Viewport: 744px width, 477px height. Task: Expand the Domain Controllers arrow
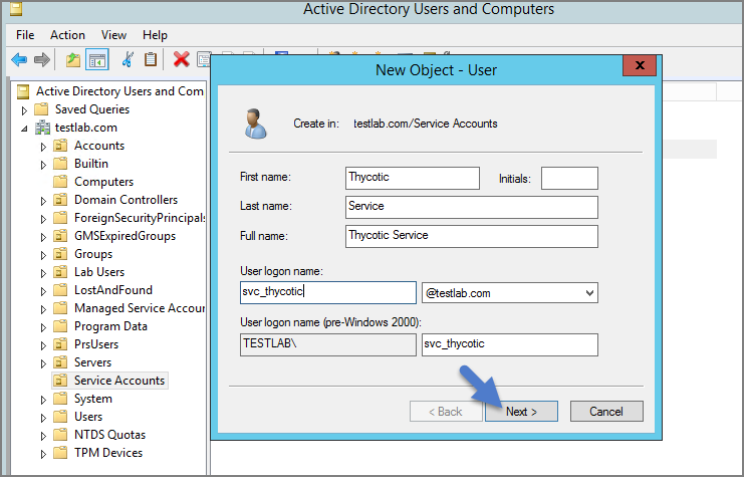[43, 201]
